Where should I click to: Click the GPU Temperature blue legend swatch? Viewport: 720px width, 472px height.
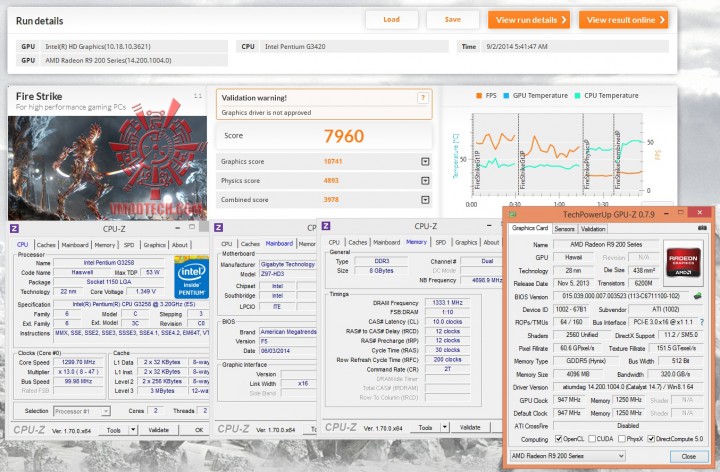tap(506, 96)
